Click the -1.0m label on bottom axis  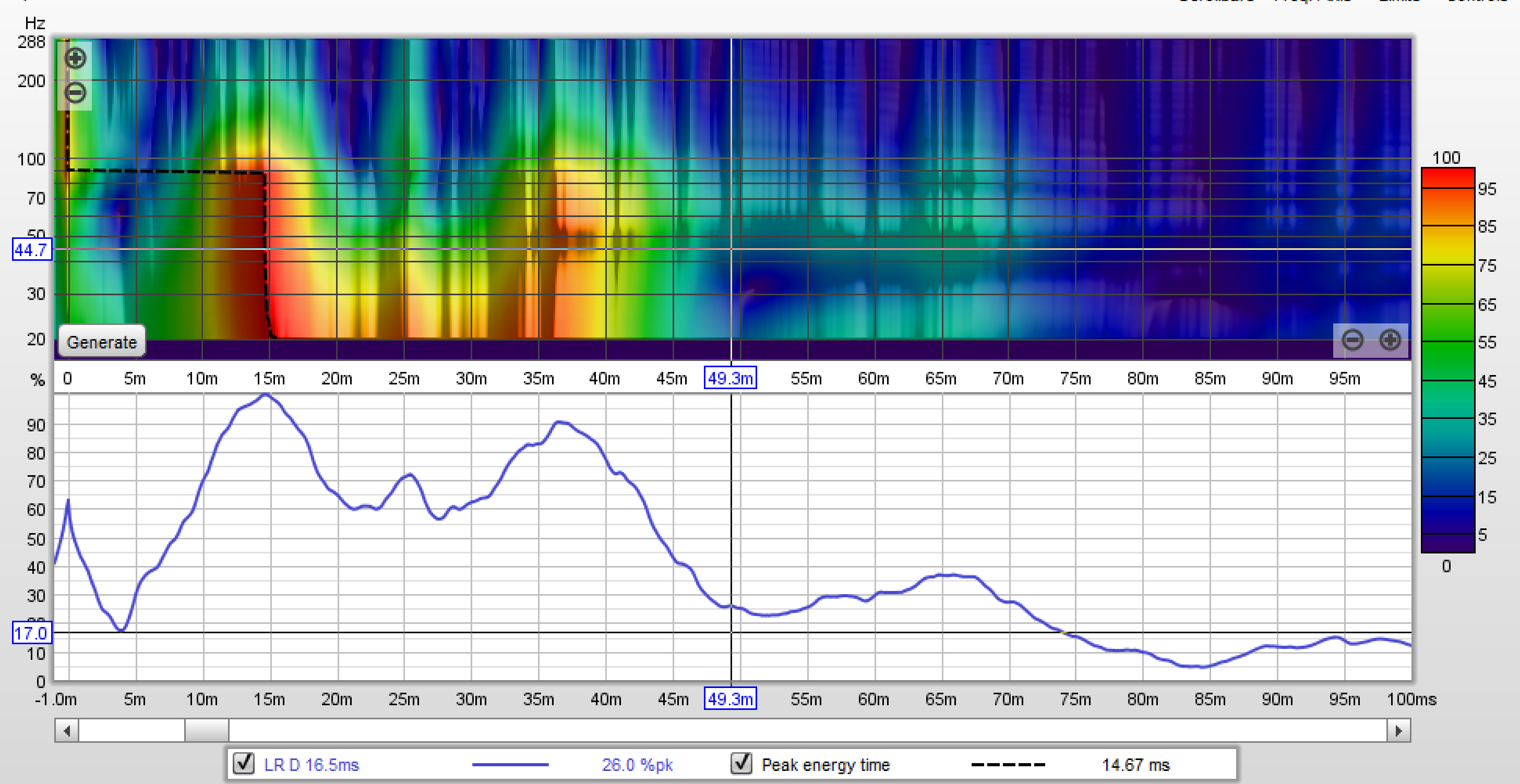[55, 699]
